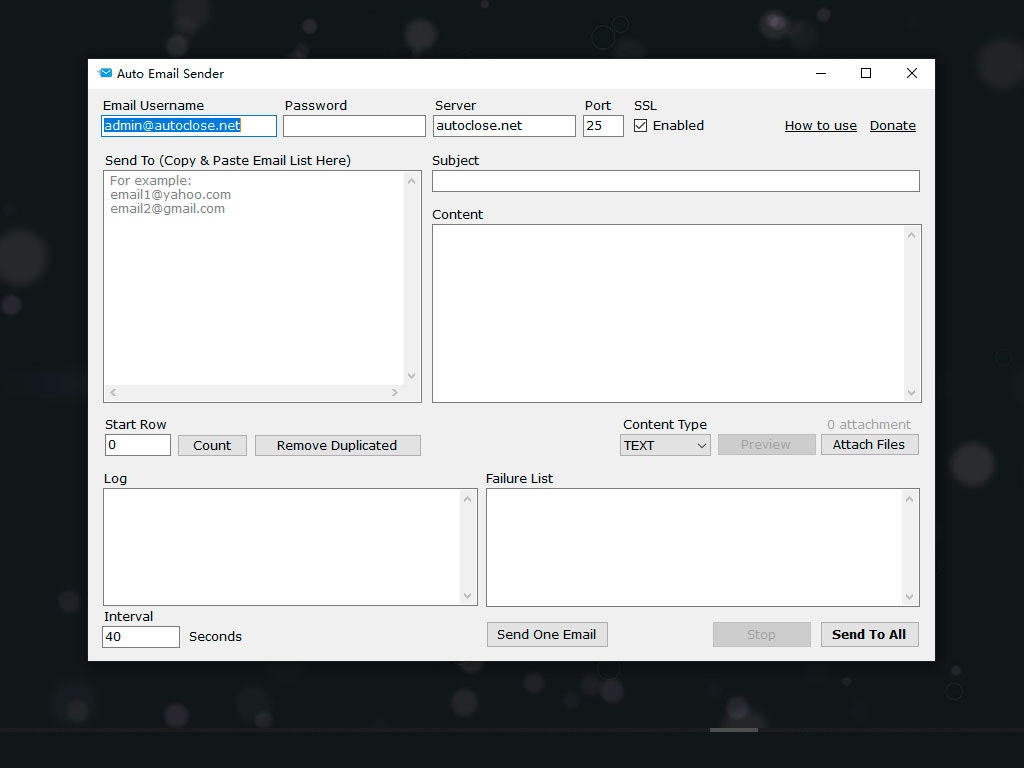Image resolution: width=1024 pixels, height=768 pixels.
Task: Close the Auto Email Sender window
Action: (x=912, y=73)
